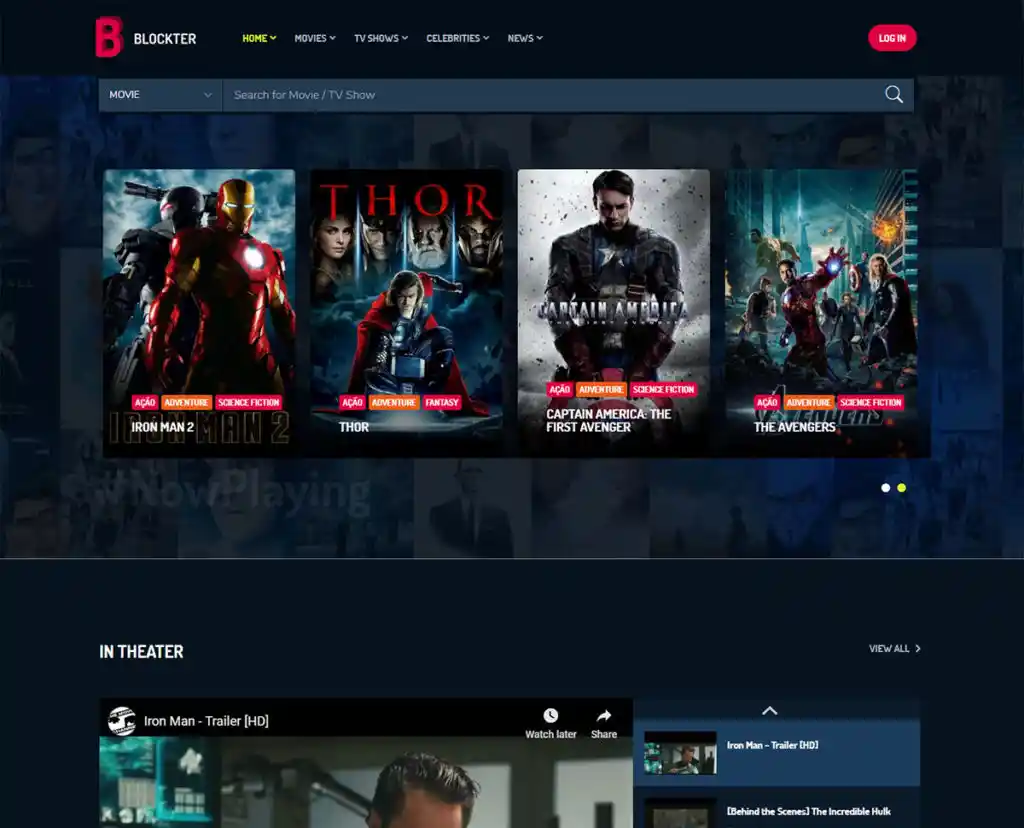The image size is (1024, 828).
Task: Select the first carousel slide dot
Action: pos(885,488)
